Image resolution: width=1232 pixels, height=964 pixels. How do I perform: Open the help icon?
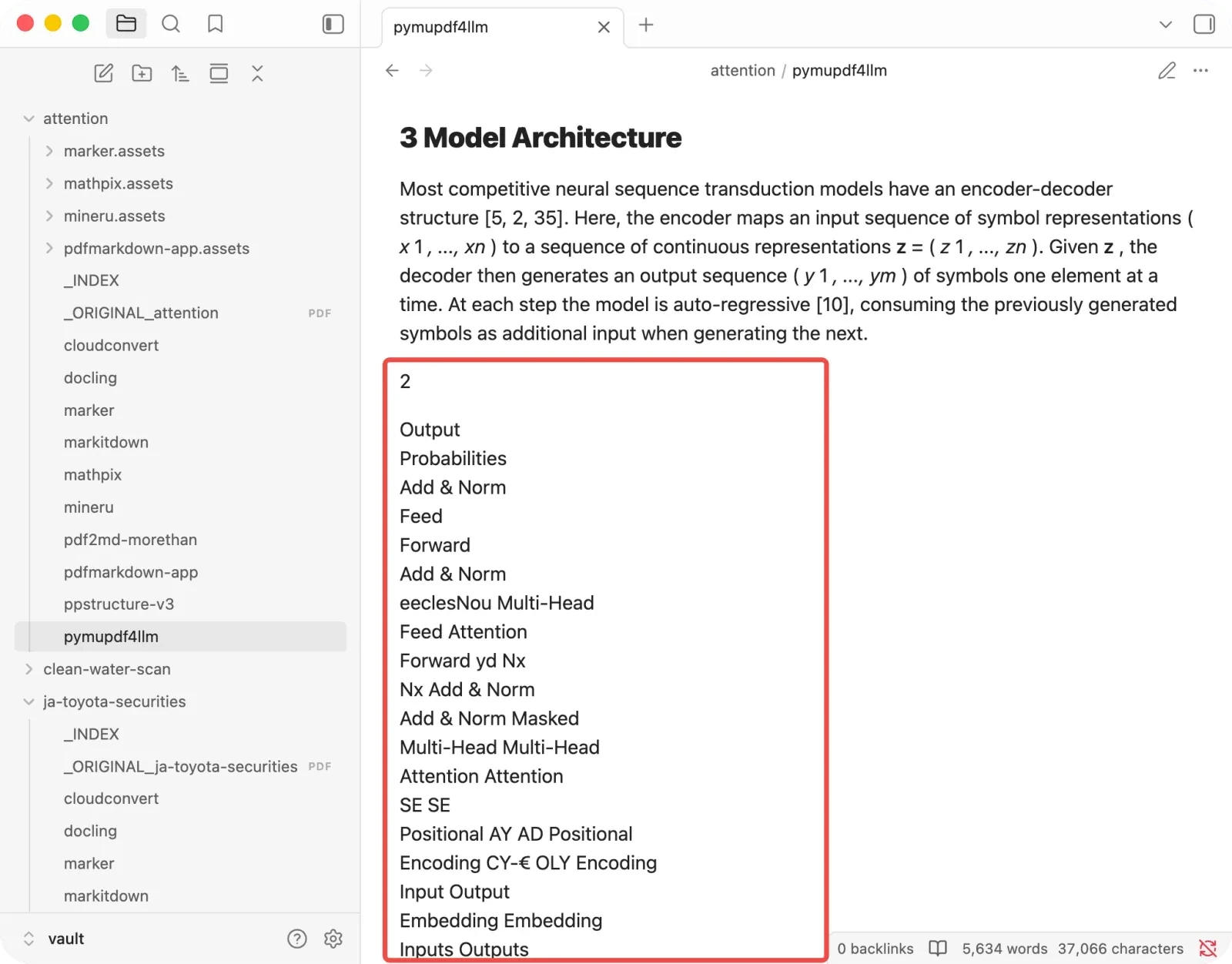pyautogui.click(x=297, y=939)
